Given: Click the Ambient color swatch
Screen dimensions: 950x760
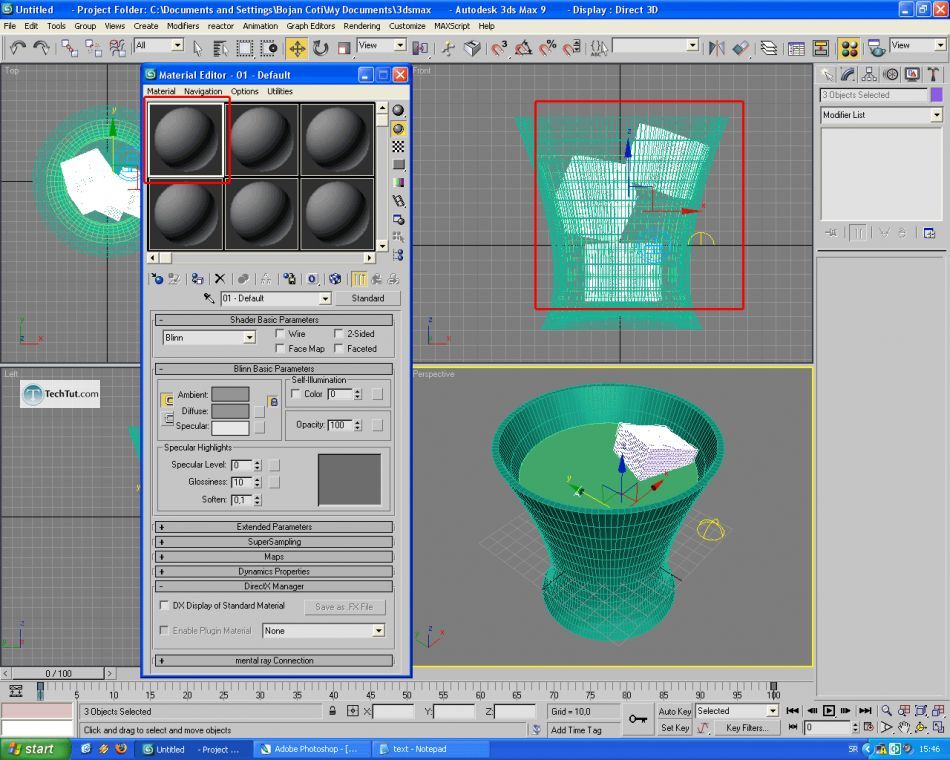Looking at the screenshot, I should coord(230,395).
